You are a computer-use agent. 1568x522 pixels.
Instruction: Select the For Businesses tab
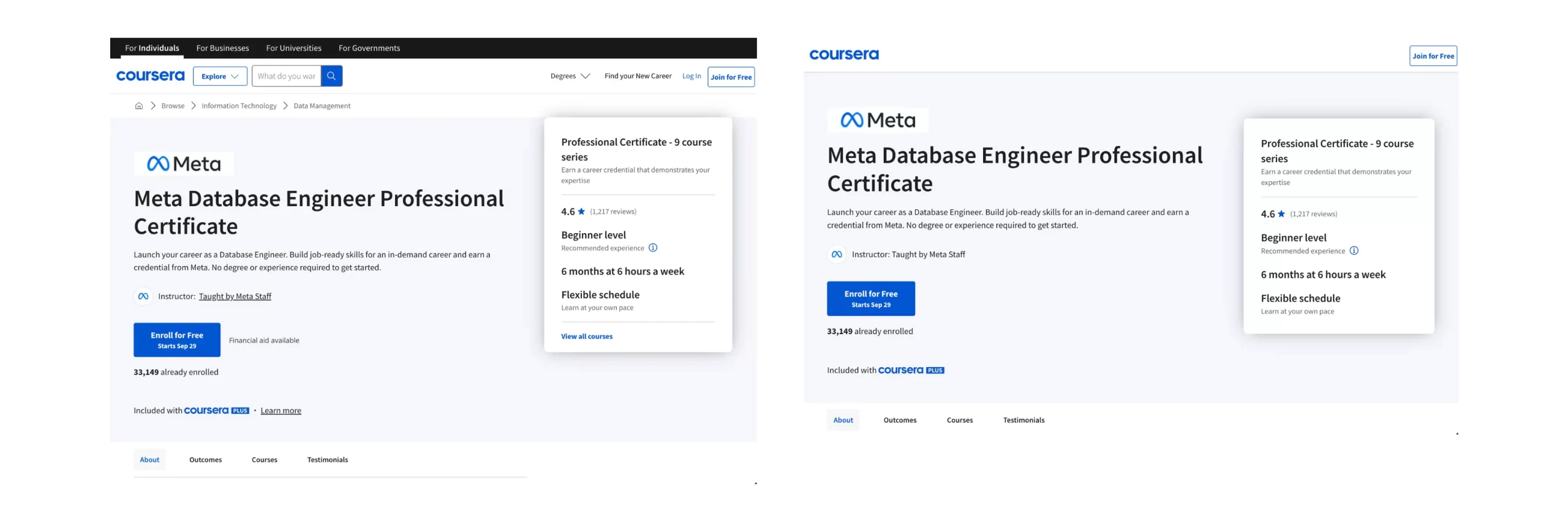[222, 48]
